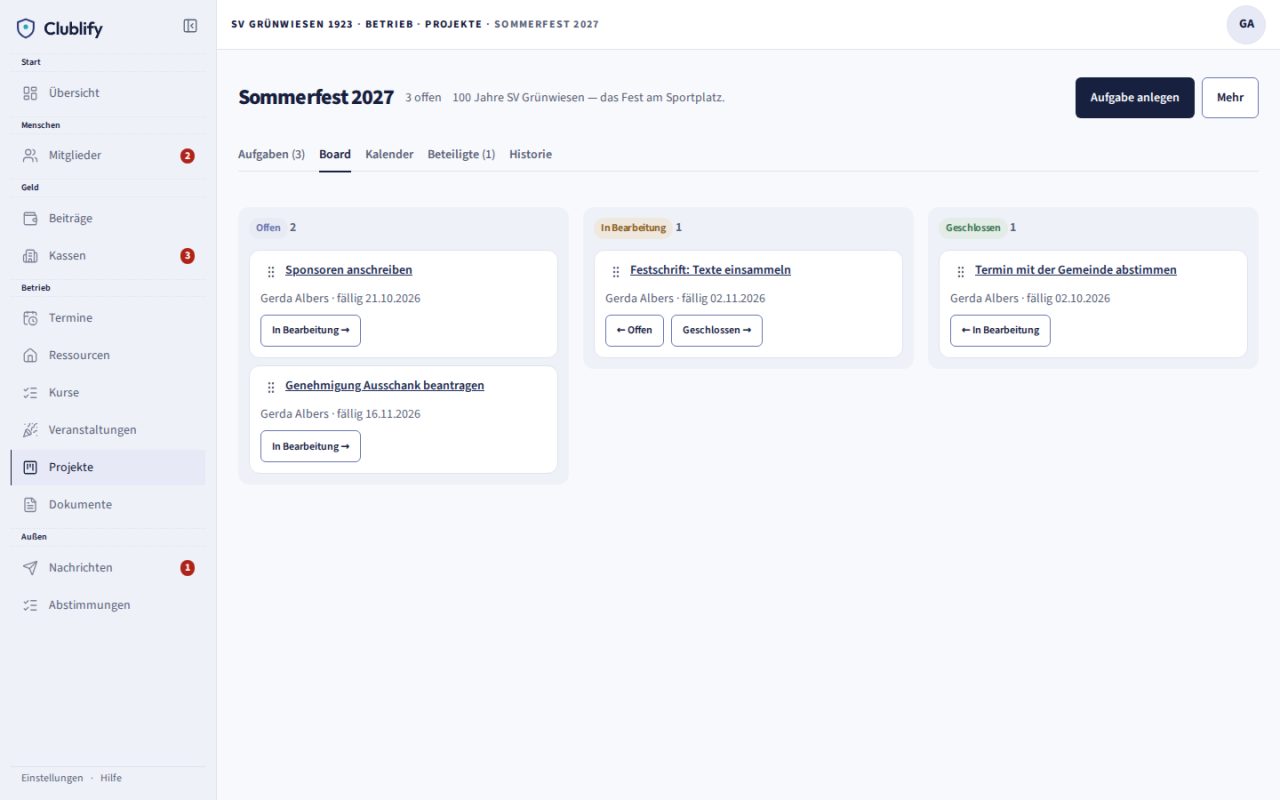
Task: Click the Dokumente file icon
Action: [30, 505]
